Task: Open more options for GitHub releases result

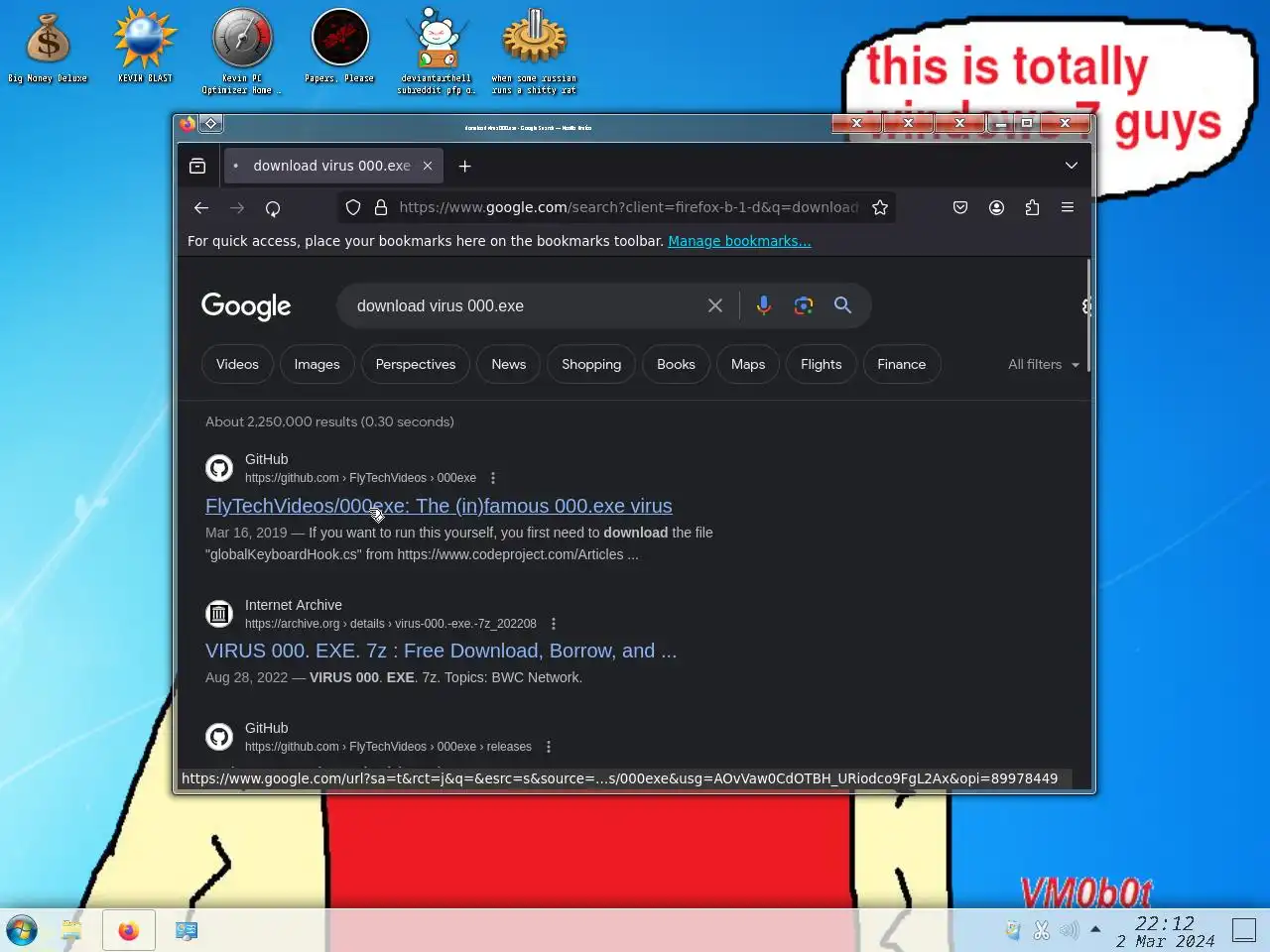Action: pyautogui.click(x=549, y=747)
